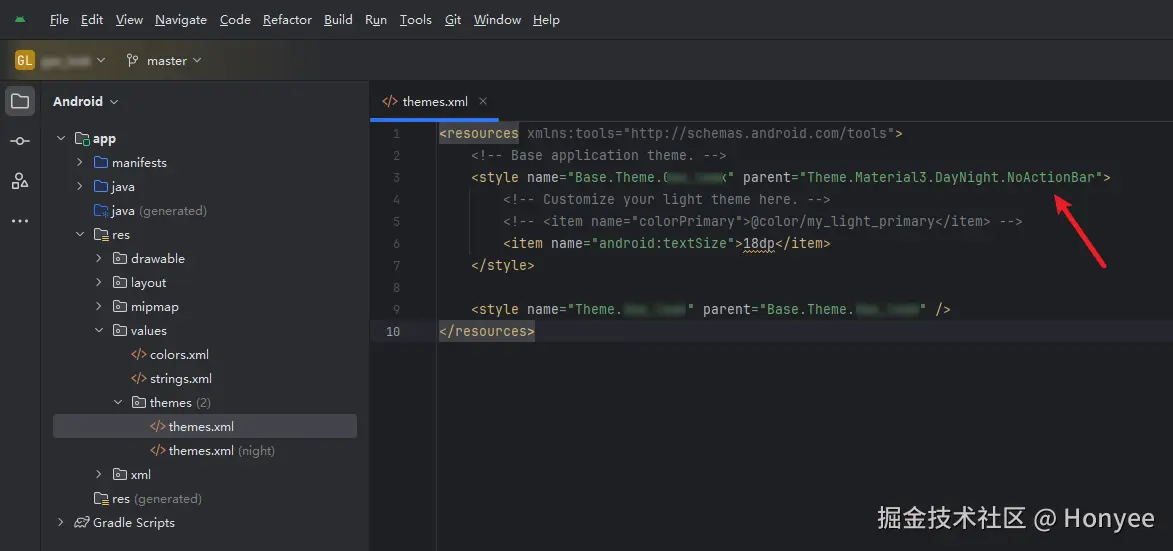Click the Gradle Scripts elephant icon
This screenshot has height=551, width=1173.
point(82,523)
